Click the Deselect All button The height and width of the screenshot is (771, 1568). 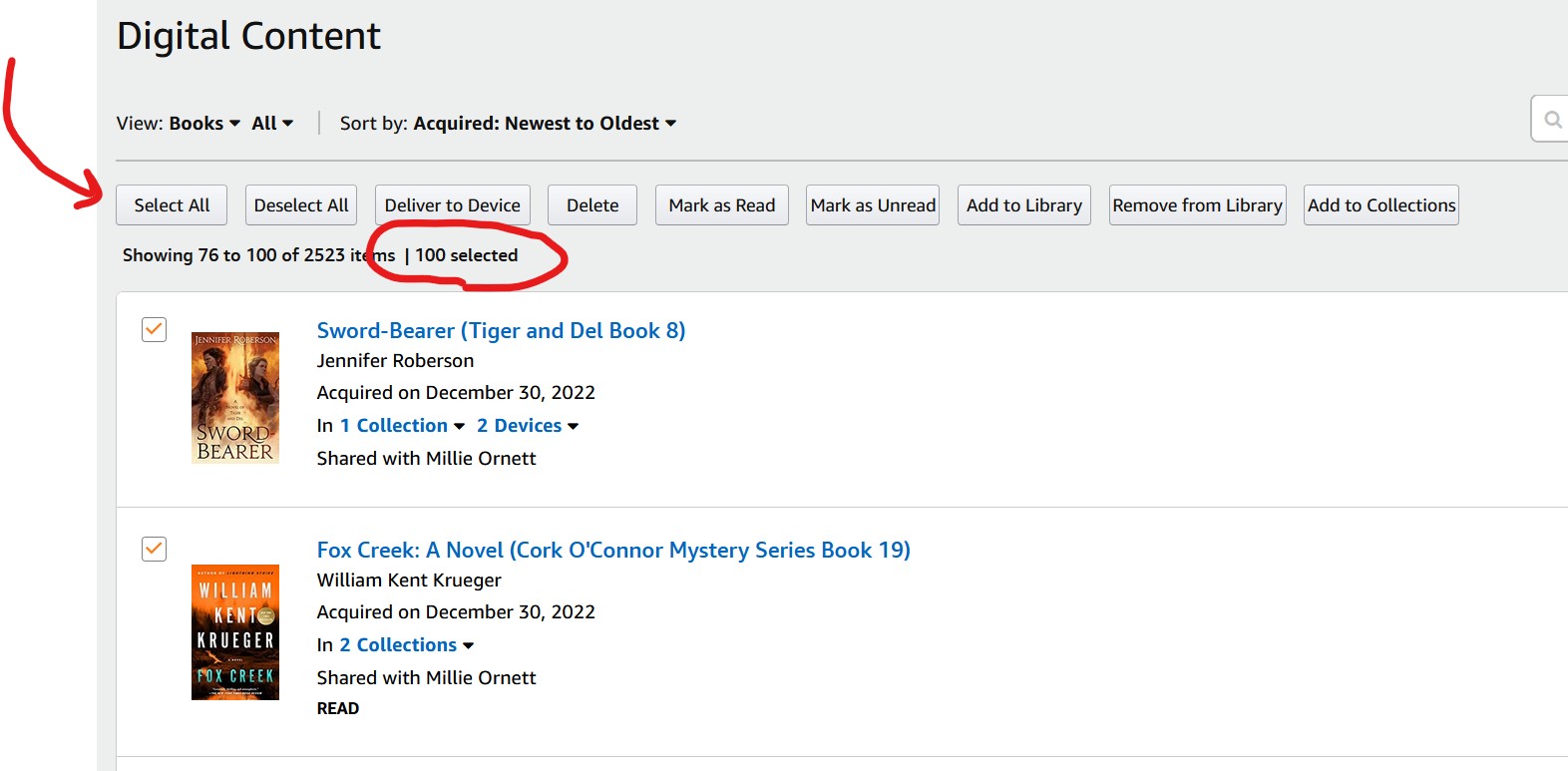pyautogui.click(x=301, y=204)
